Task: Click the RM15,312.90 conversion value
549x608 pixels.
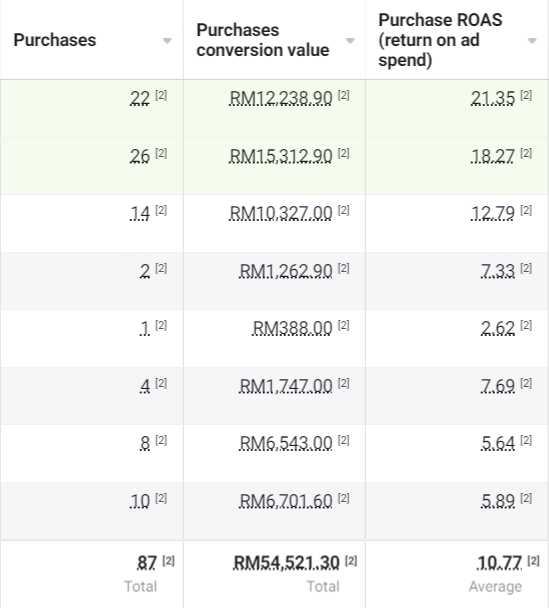Action: (281, 156)
